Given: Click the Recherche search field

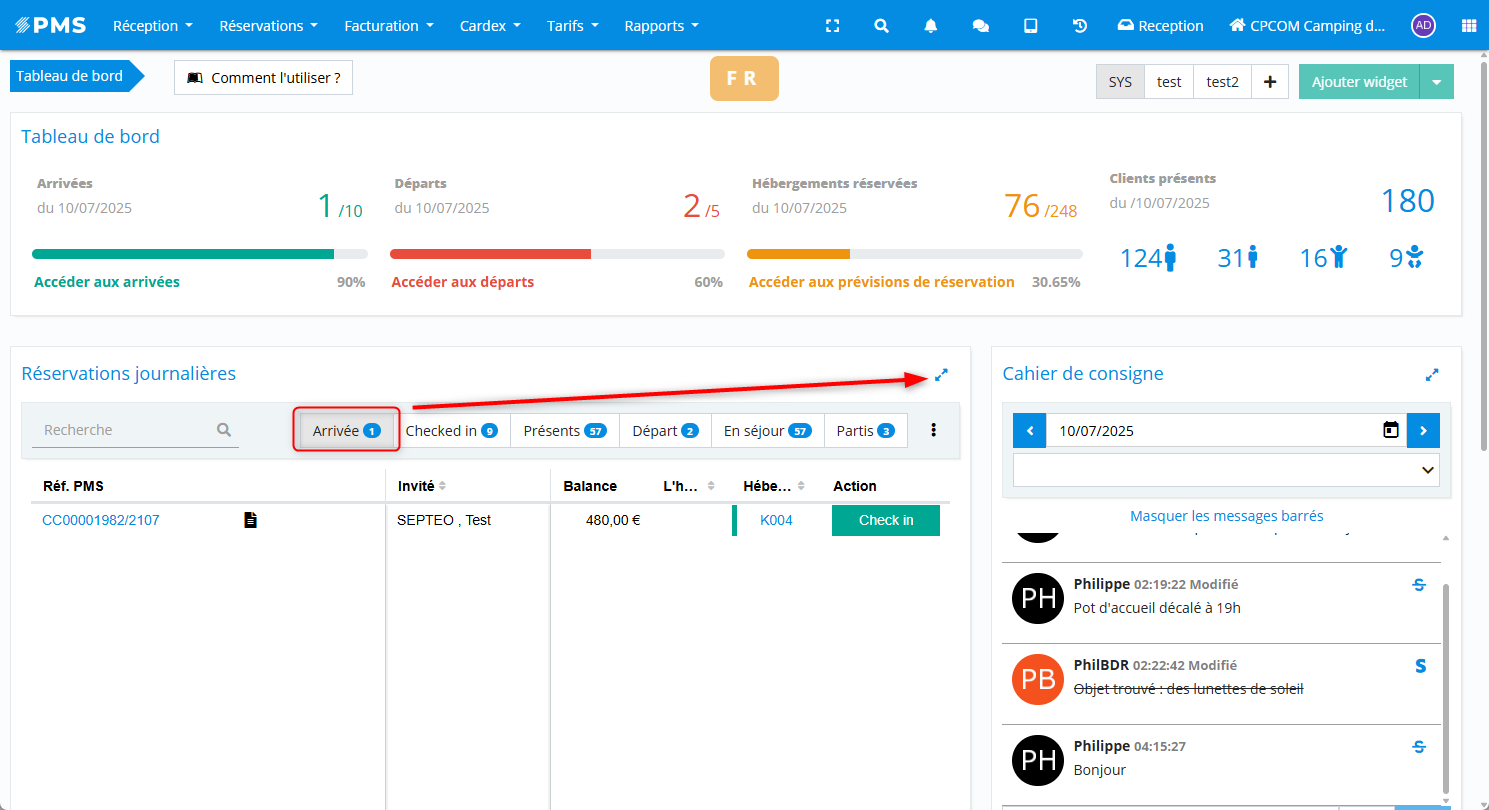Looking at the screenshot, I should tap(125, 430).
